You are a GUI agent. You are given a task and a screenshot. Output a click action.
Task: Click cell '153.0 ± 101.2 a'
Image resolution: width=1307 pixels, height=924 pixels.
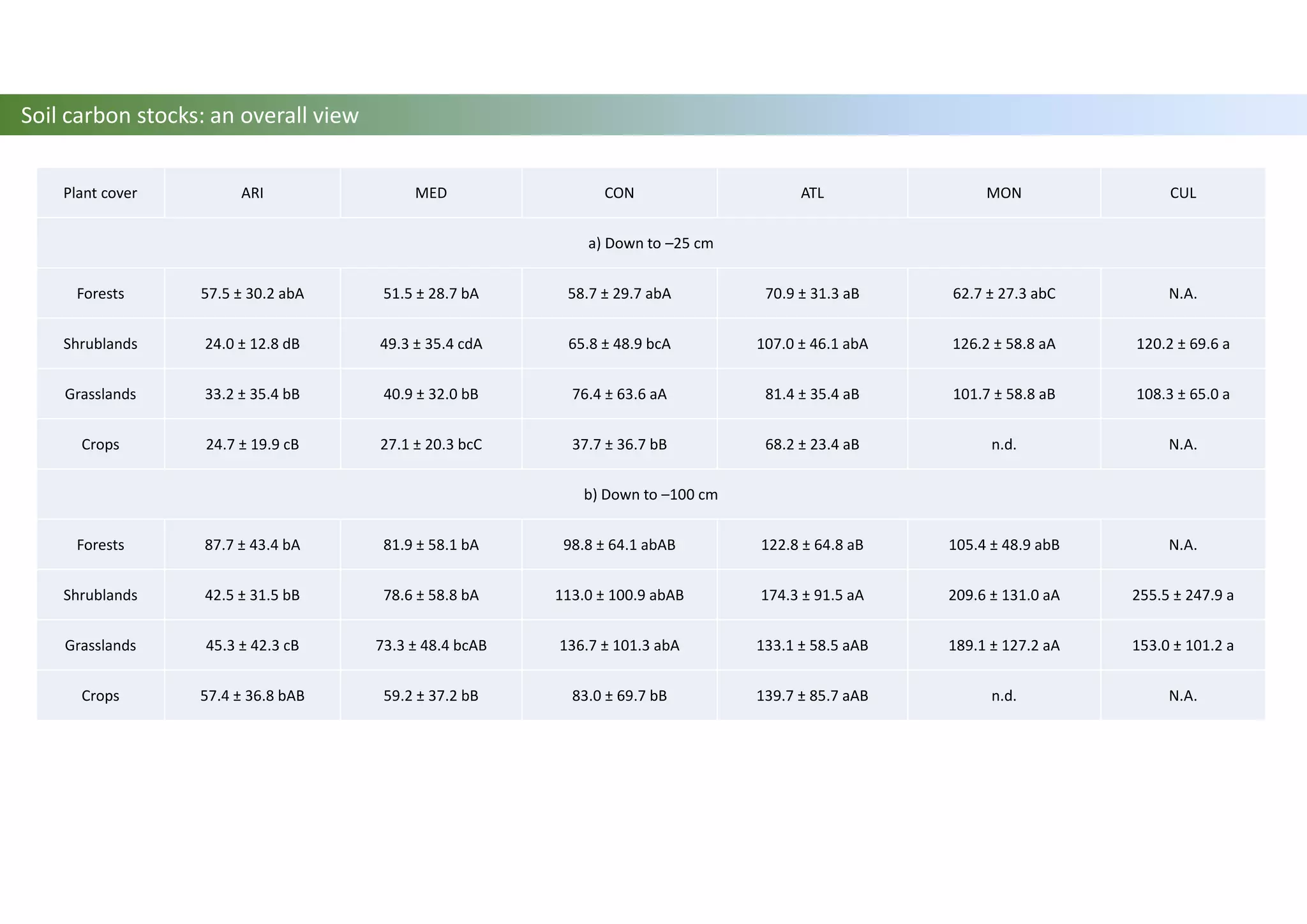coord(1183,646)
